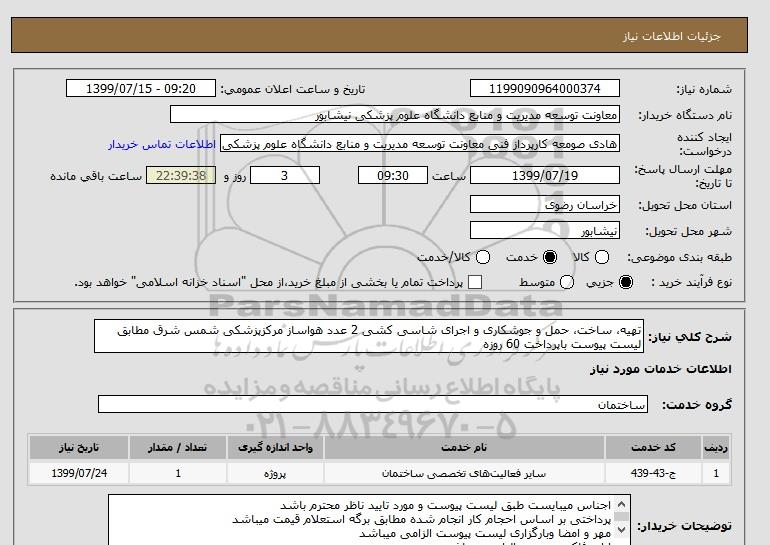The width and height of the screenshot is (770, 545).
Task: Click the توضیحات خریدار label
Action: point(685,526)
